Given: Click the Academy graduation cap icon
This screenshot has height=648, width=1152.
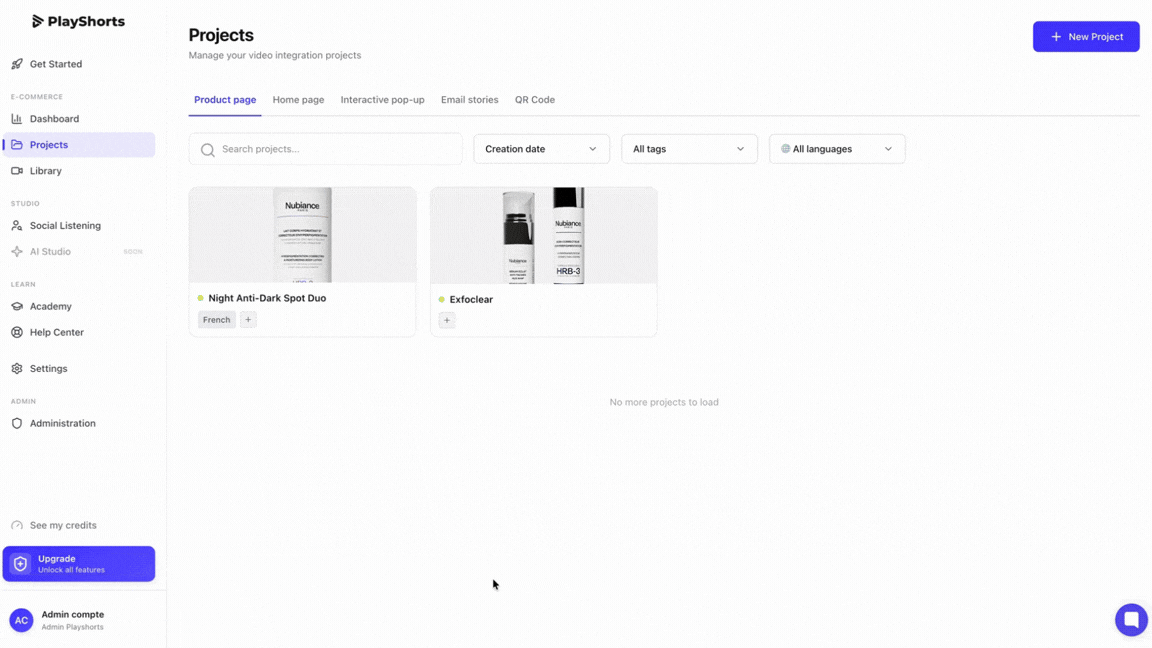Looking at the screenshot, I should [17, 306].
